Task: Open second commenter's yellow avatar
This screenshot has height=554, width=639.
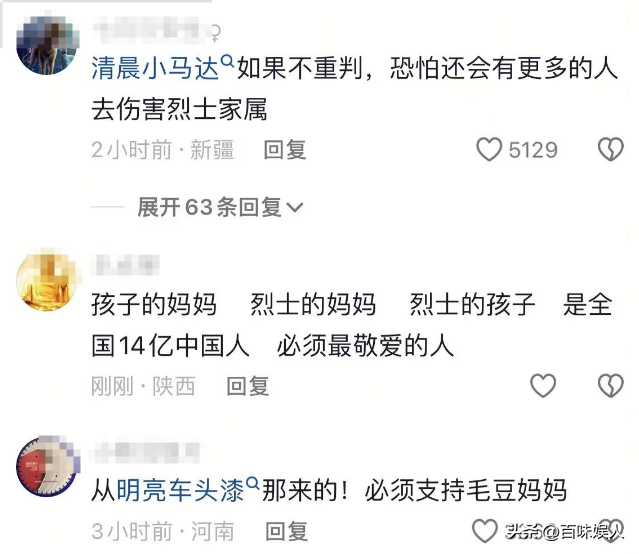Action: pos(47,280)
